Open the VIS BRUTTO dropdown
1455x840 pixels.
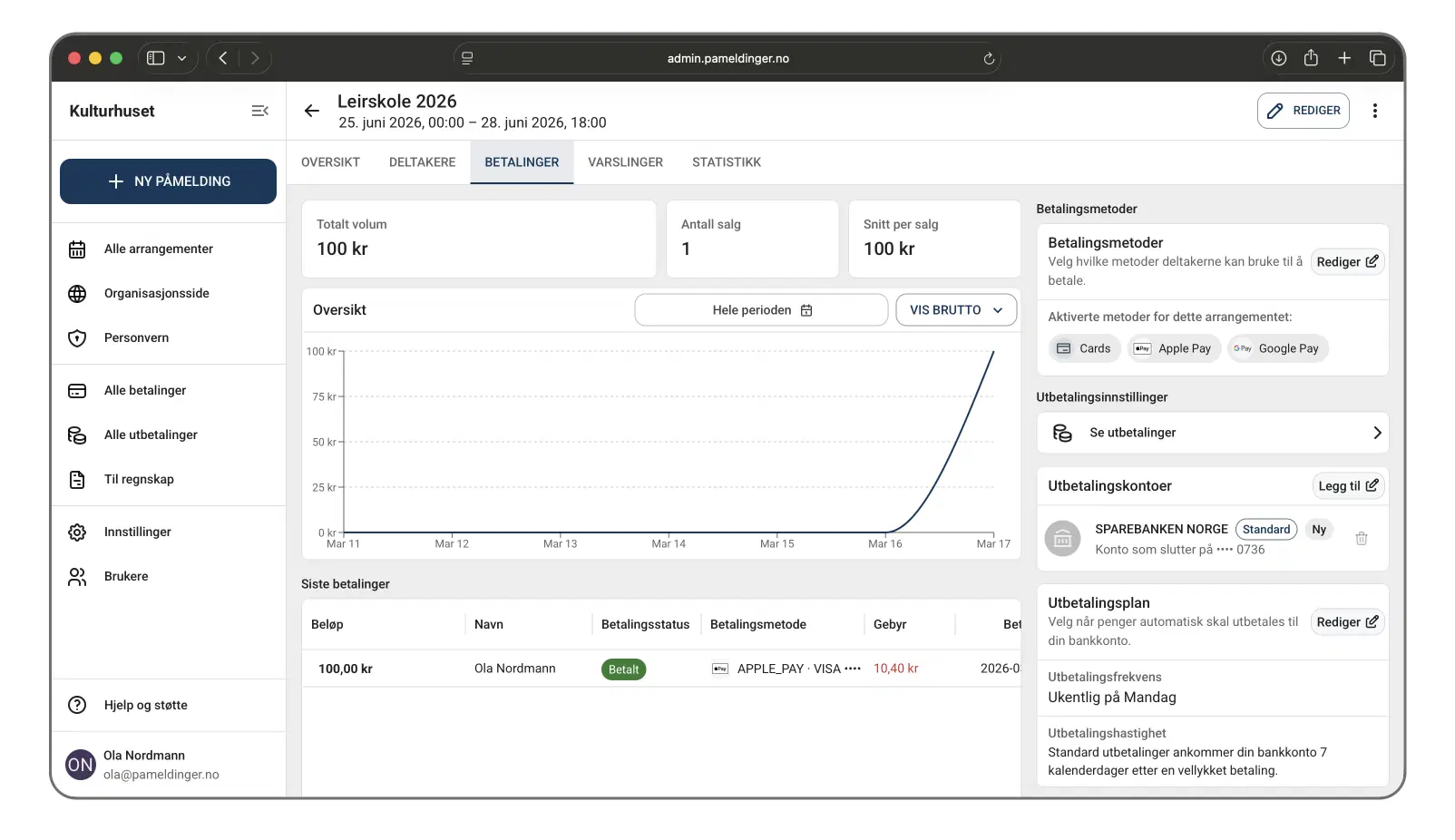click(x=955, y=310)
